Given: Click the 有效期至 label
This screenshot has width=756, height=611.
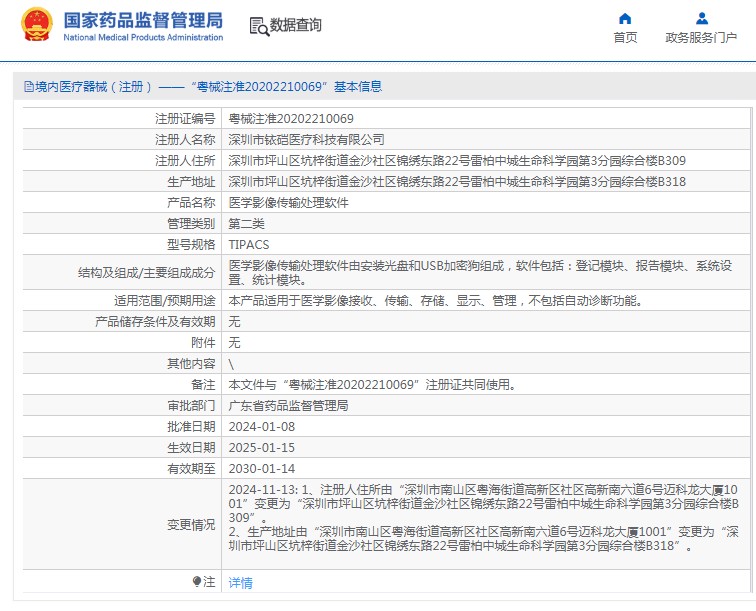Looking at the screenshot, I should (191, 469).
